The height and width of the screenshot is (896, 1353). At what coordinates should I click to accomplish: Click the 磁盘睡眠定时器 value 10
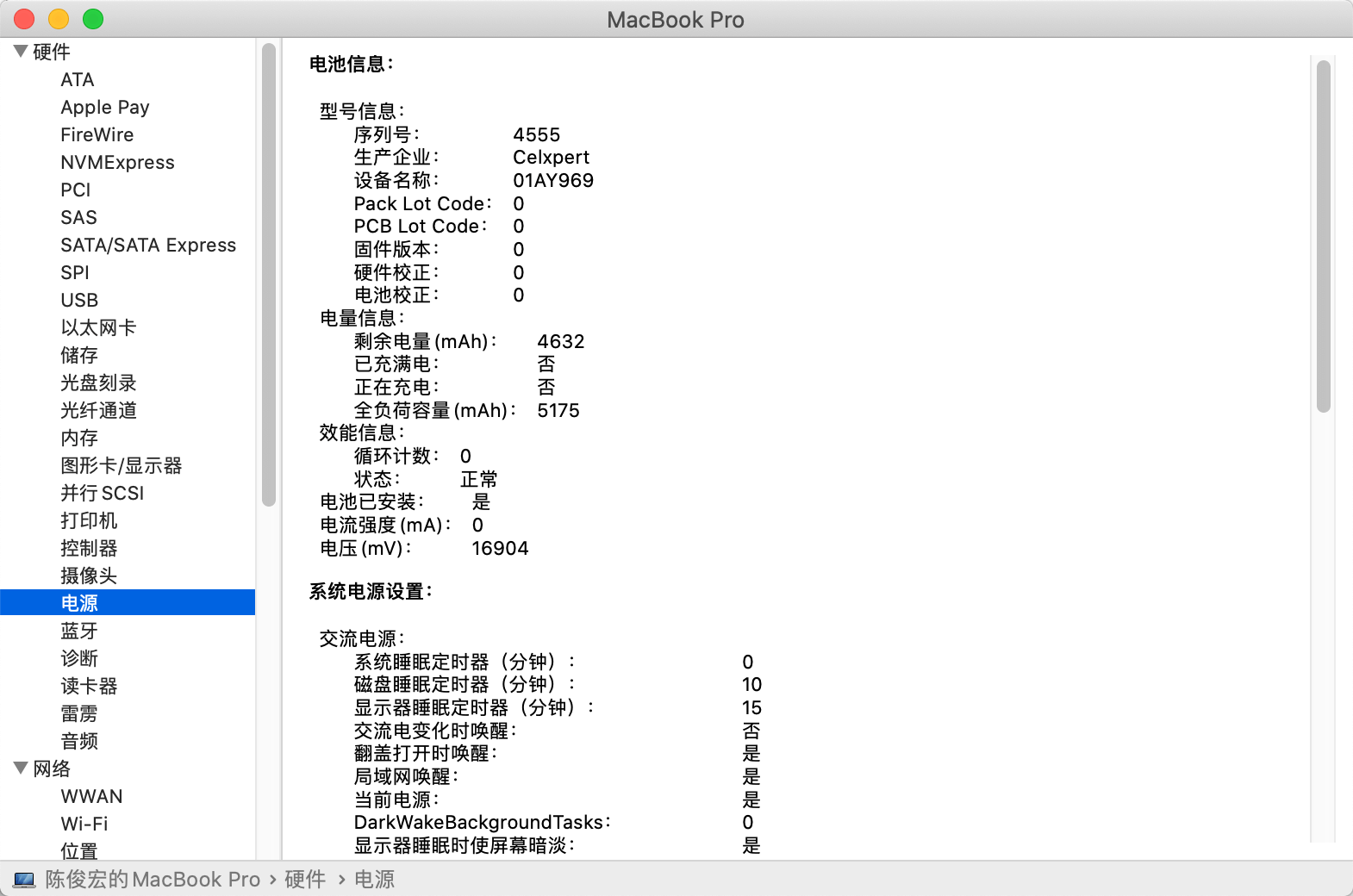752,684
